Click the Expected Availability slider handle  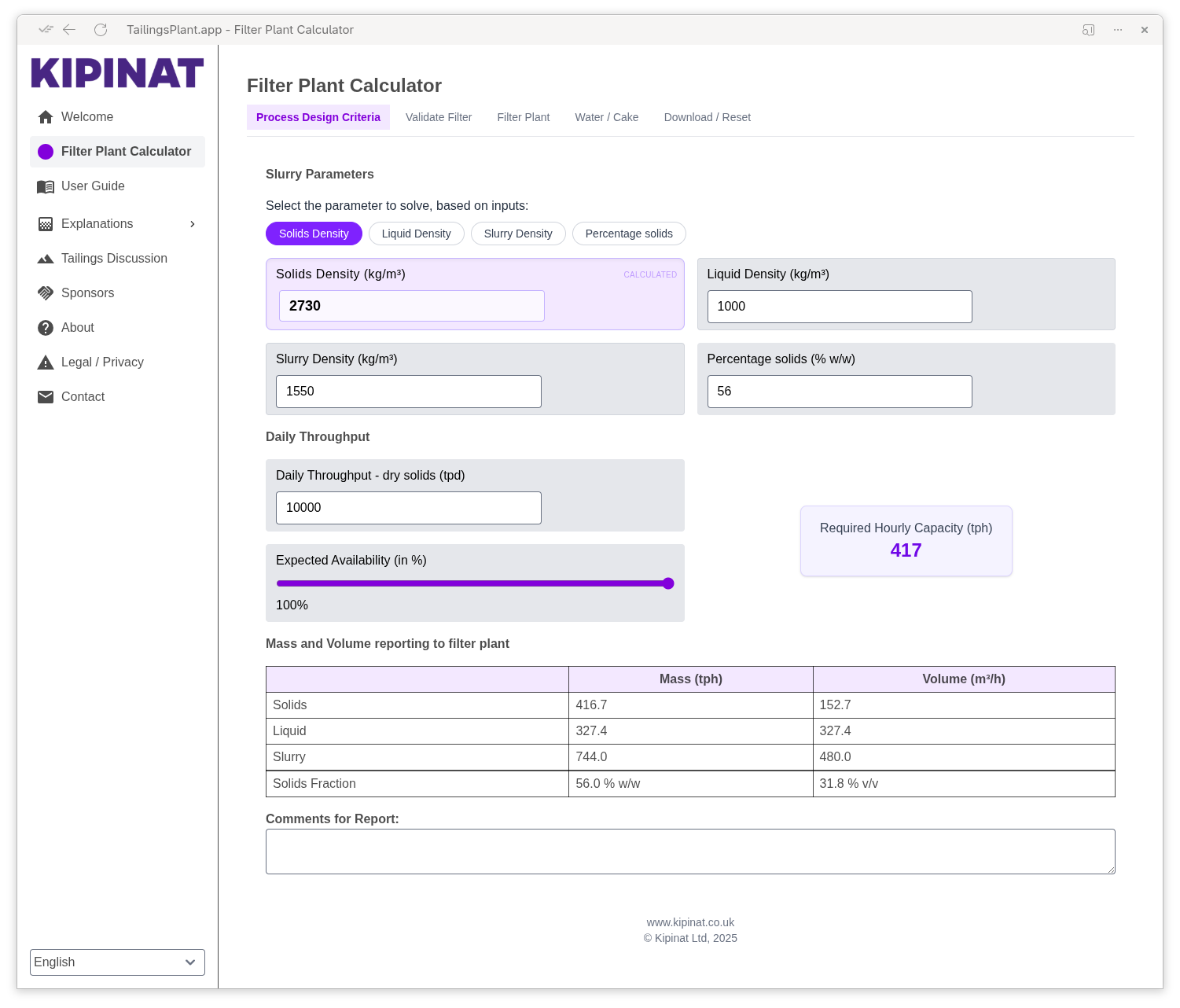pyautogui.click(x=668, y=583)
